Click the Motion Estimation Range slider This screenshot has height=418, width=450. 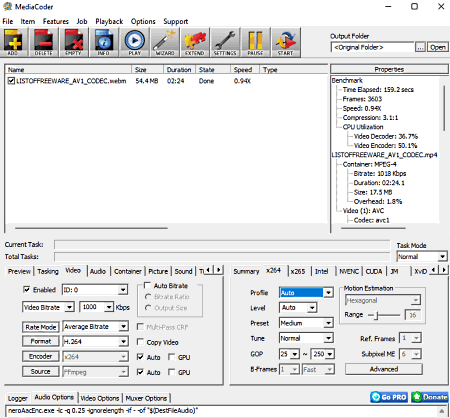[384, 315]
